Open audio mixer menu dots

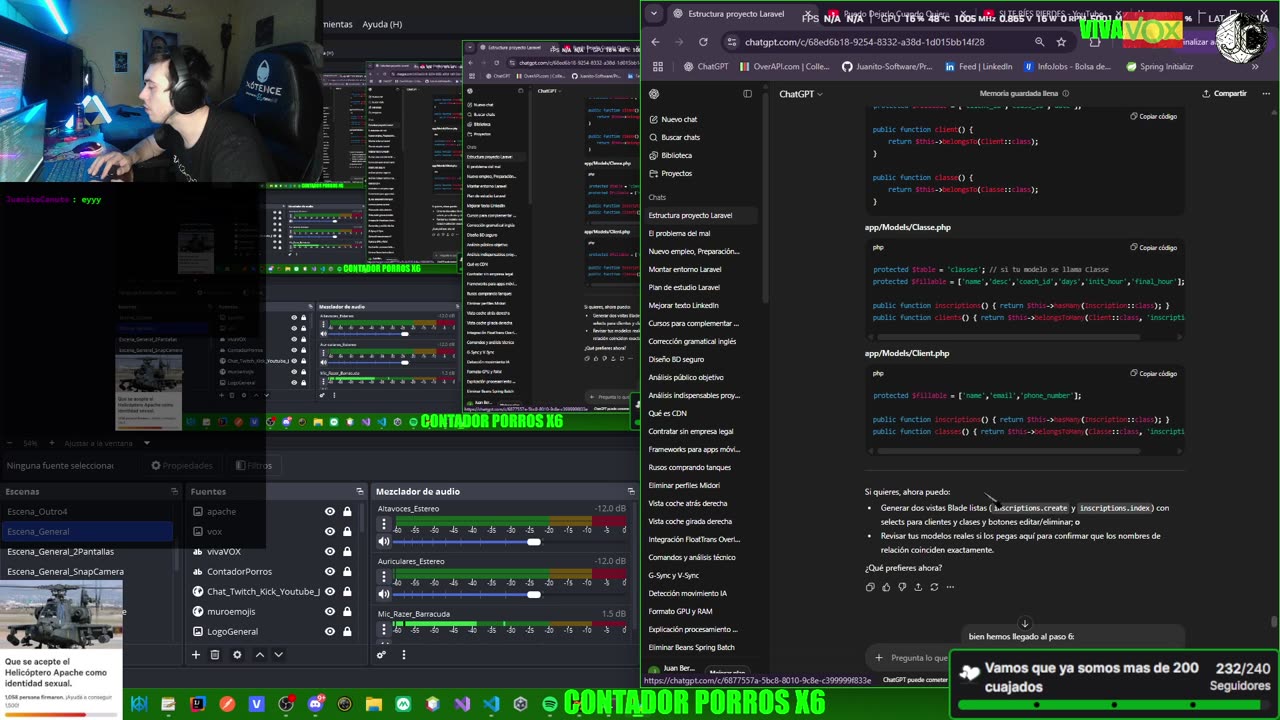pyautogui.click(x=404, y=655)
